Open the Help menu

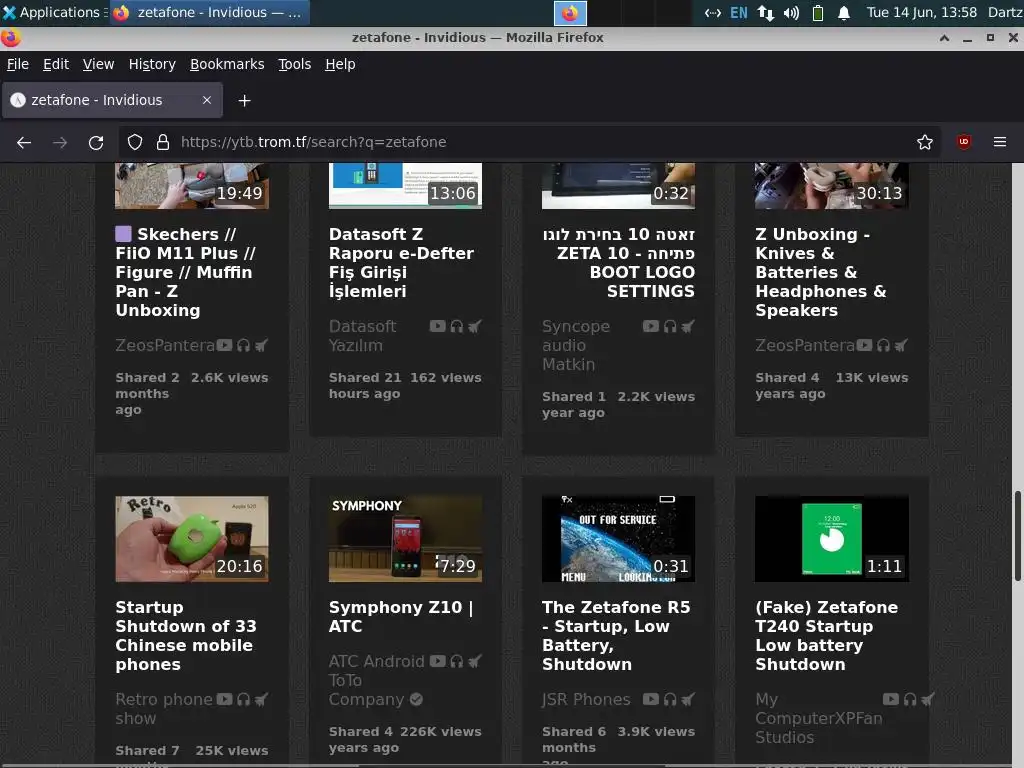pos(340,64)
